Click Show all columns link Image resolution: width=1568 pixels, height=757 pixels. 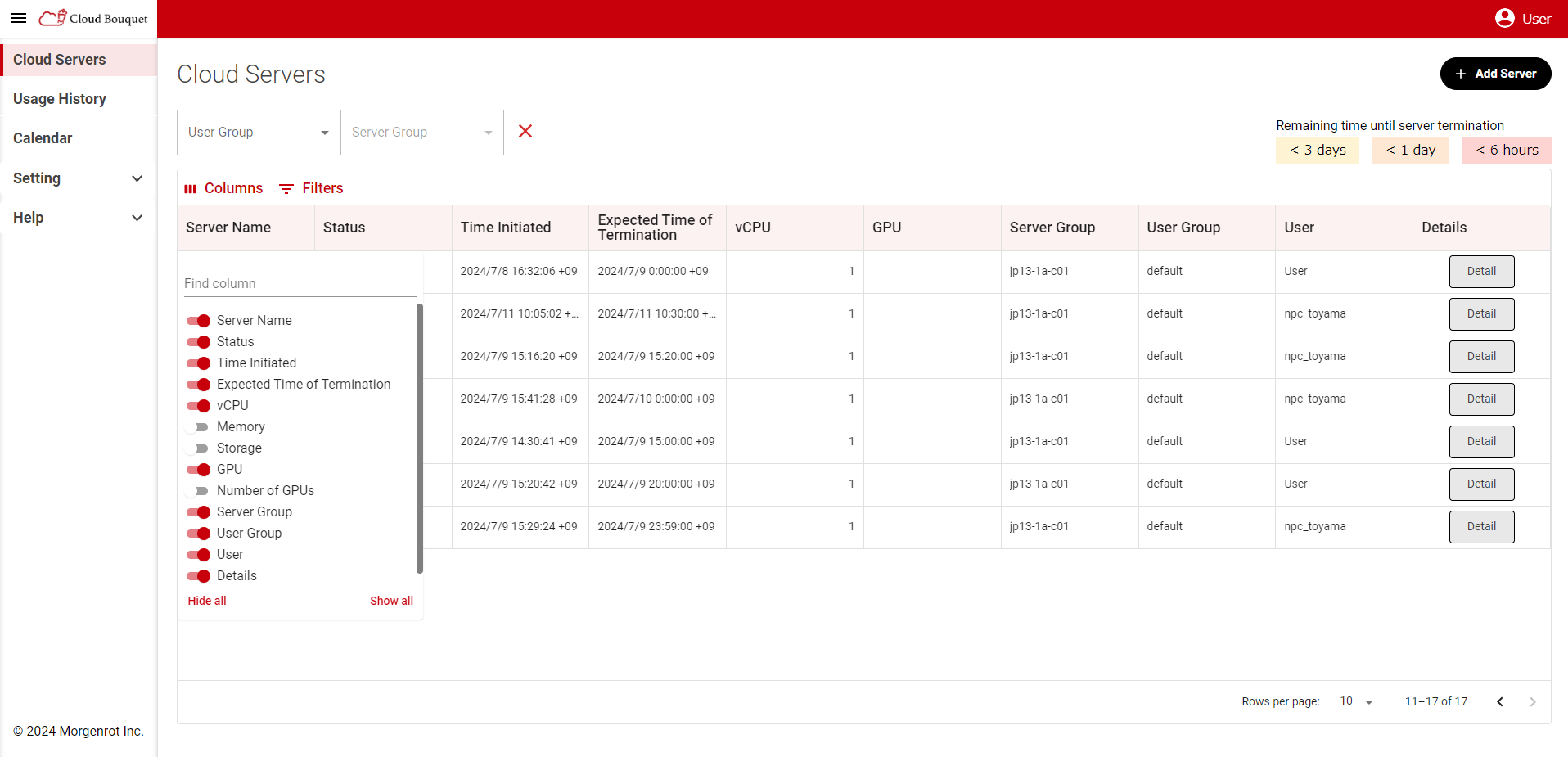click(391, 601)
